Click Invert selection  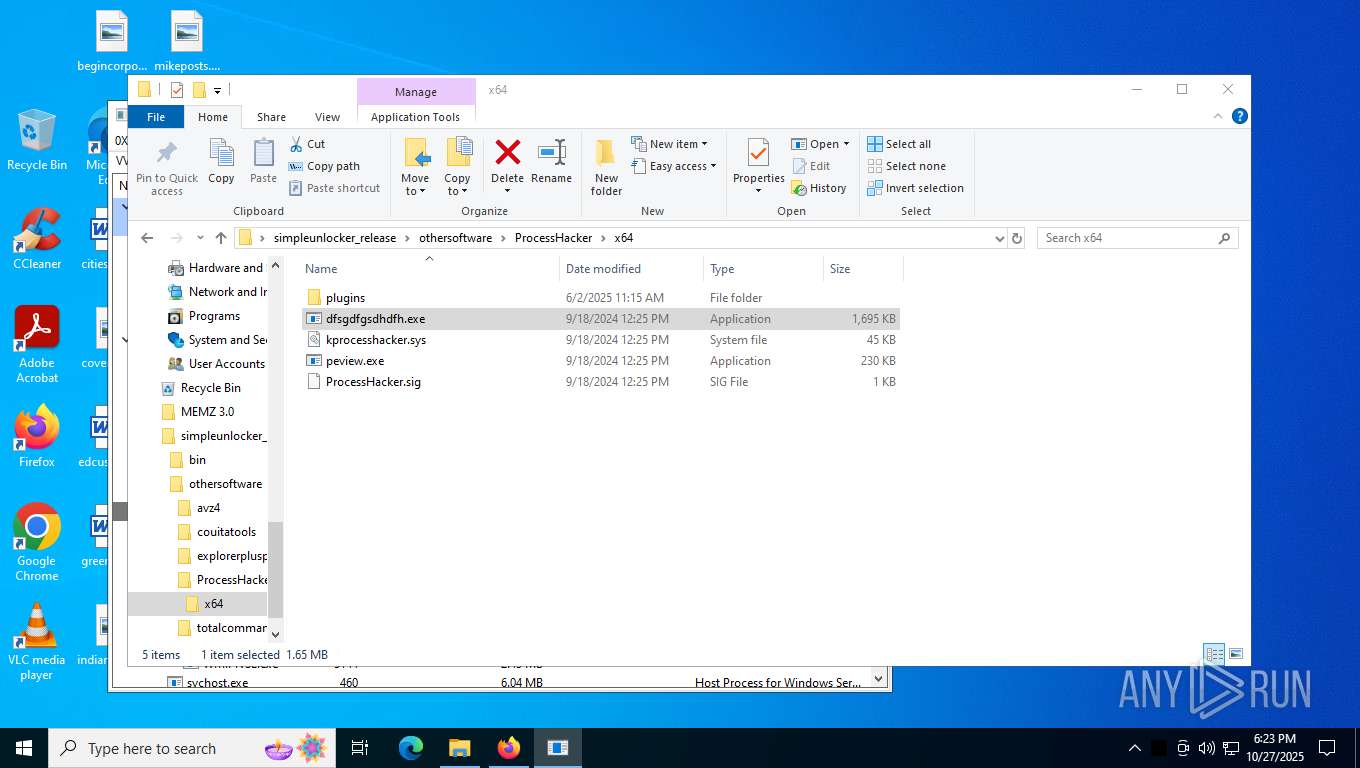(x=915, y=188)
